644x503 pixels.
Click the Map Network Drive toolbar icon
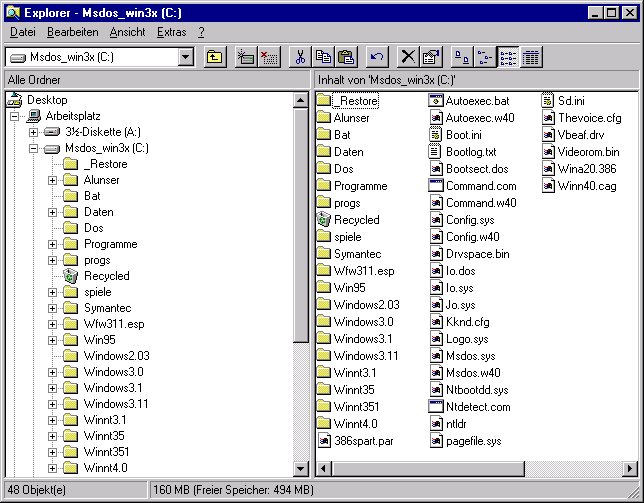246,57
